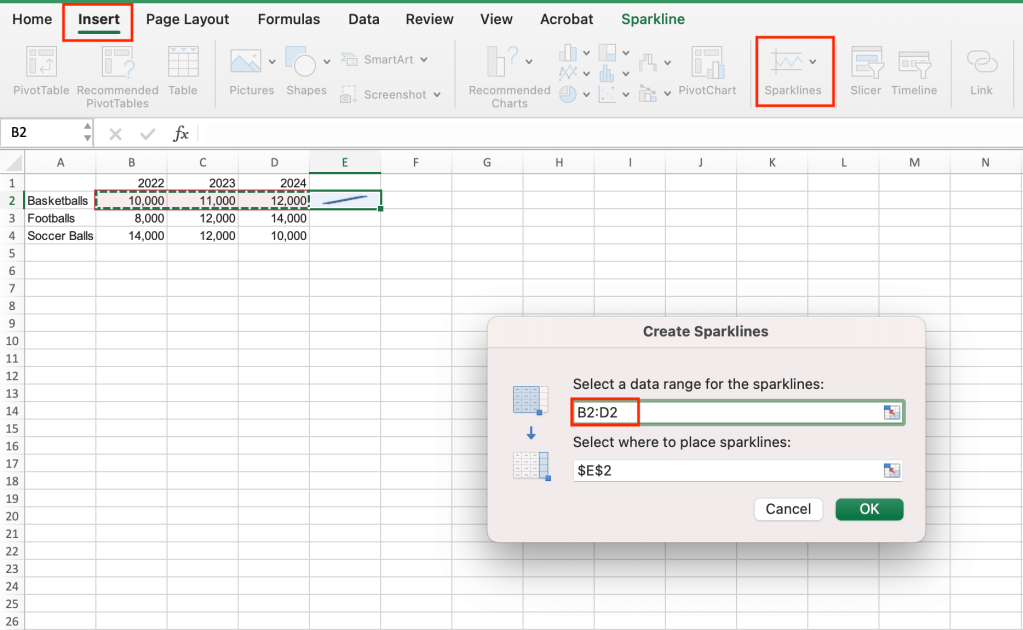Expand the Screenshot dropdown arrow
Image resolution: width=1023 pixels, height=630 pixels.
point(436,95)
